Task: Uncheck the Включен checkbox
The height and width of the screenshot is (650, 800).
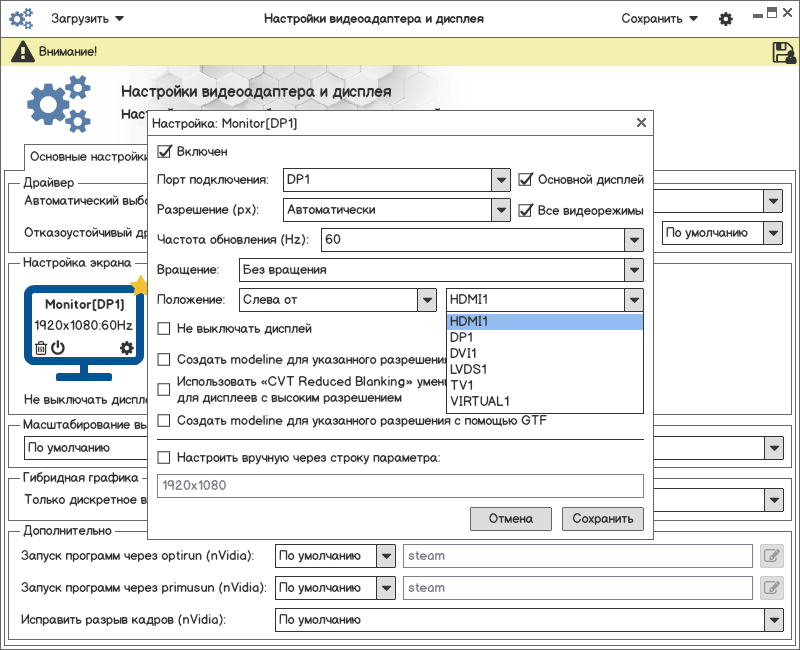Action: coord(165,152)
